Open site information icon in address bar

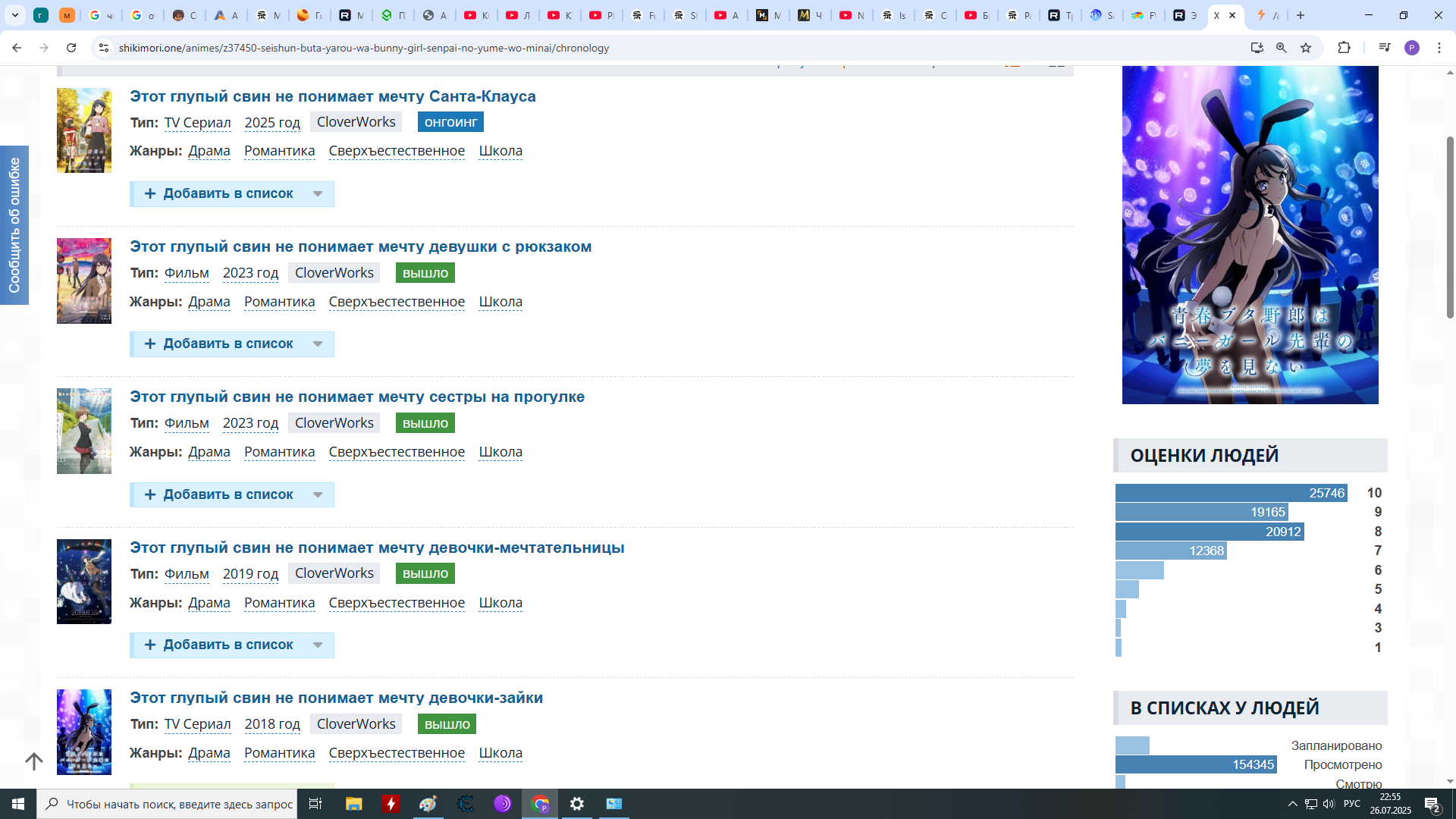[104, 48]
